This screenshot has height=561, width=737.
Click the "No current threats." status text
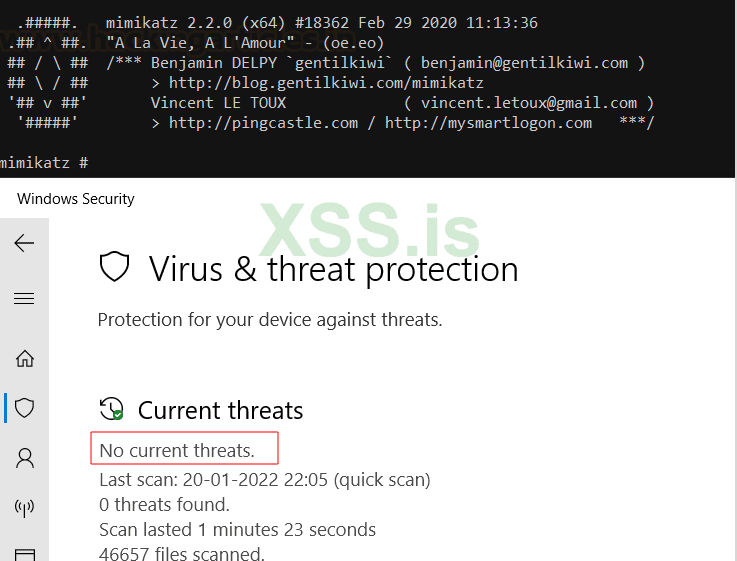[x=177, y=451]
